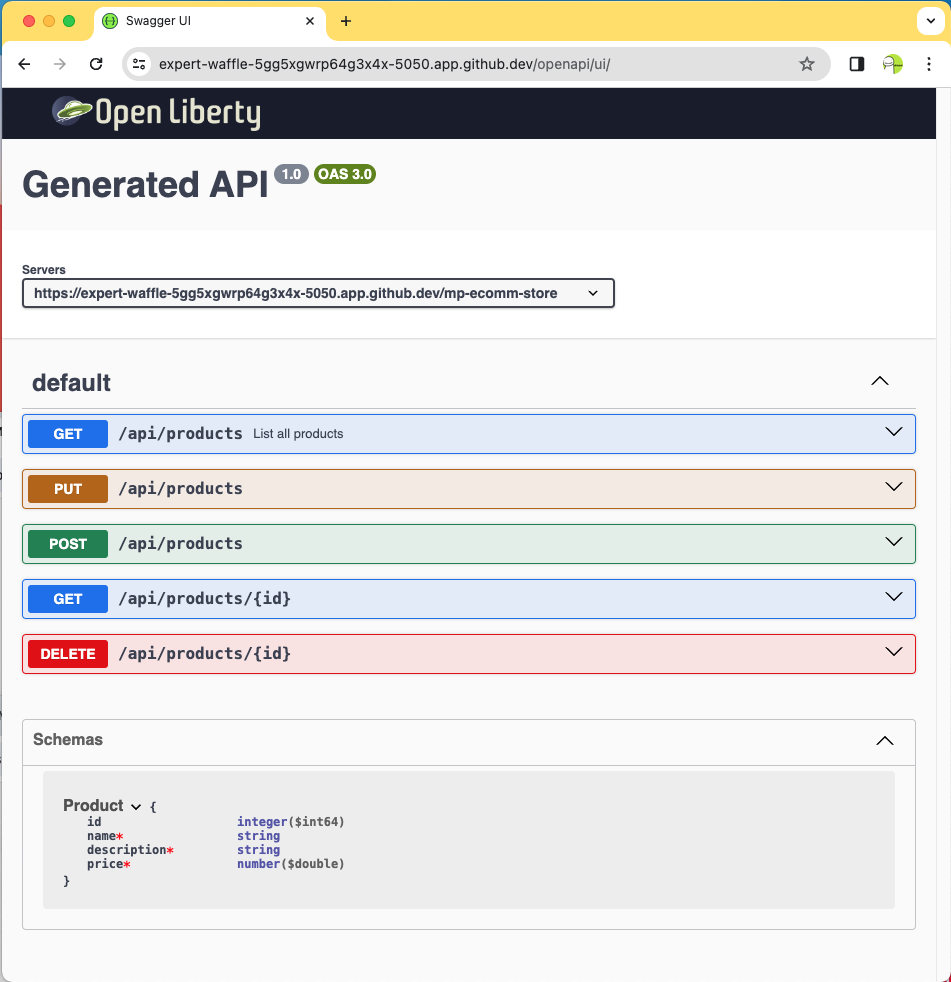Image resolution: width=951 pixels, height=982 pixels.
Task: Click the orange PUT method badge
Action: pyautogui.click(x=68, y=489)
